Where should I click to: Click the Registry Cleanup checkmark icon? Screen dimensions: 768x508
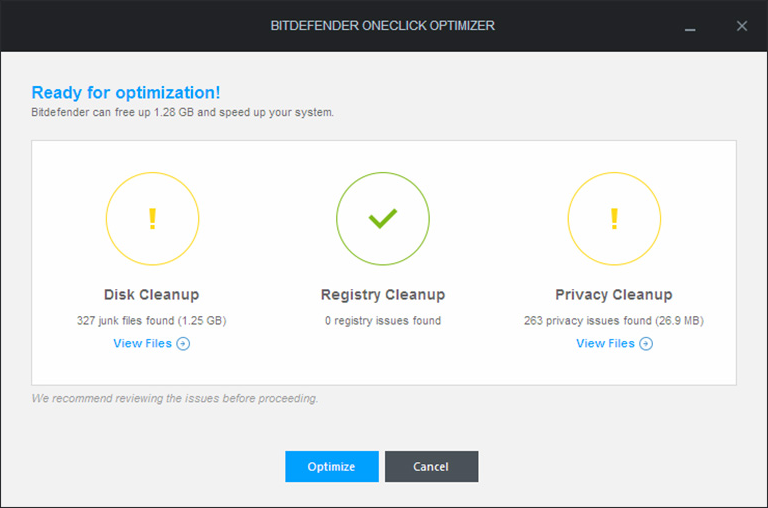coord(383,218)
